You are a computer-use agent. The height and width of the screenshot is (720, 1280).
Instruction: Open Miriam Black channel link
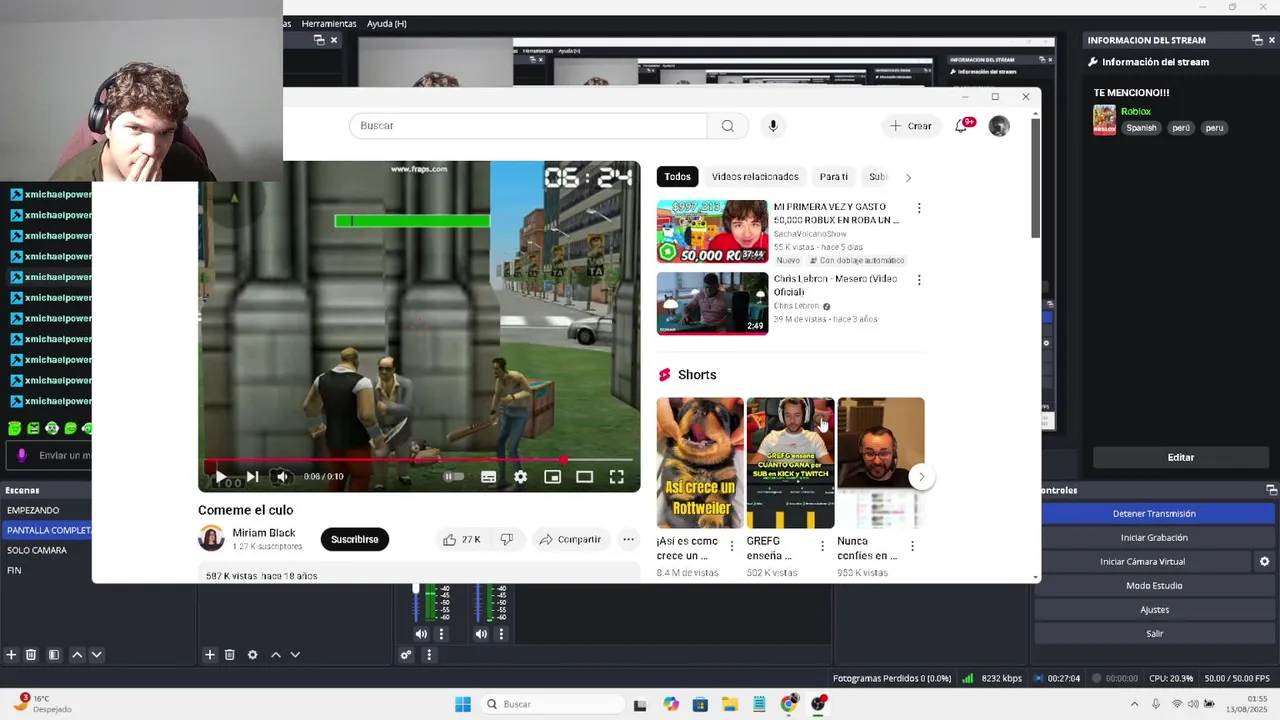click(x=264, y=533)
